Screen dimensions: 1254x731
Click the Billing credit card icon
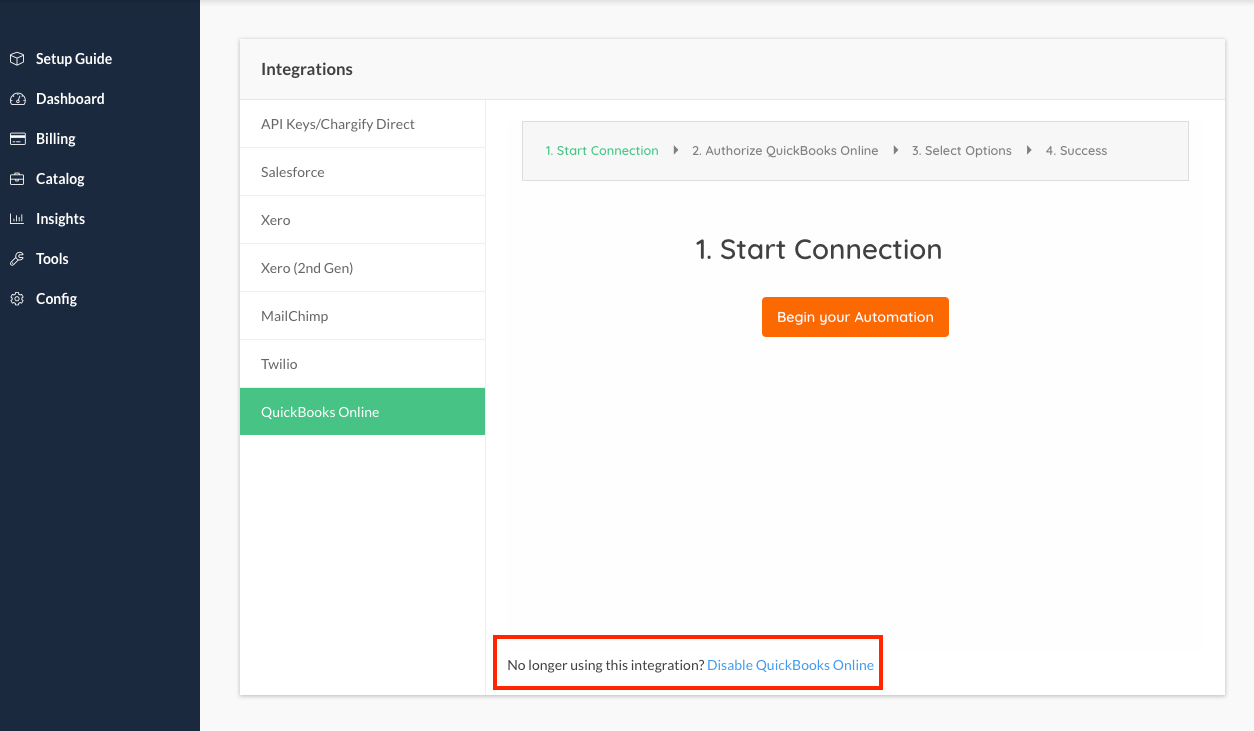coord(17,139)
